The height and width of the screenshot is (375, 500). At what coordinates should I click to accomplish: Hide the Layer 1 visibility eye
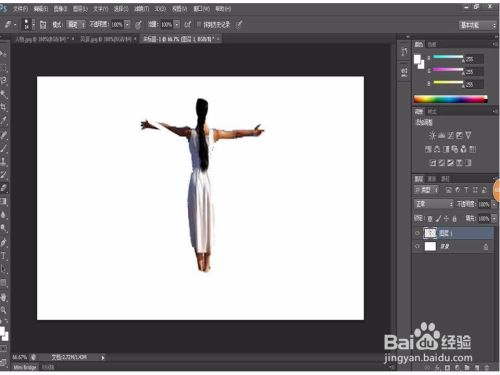point(417,233)
